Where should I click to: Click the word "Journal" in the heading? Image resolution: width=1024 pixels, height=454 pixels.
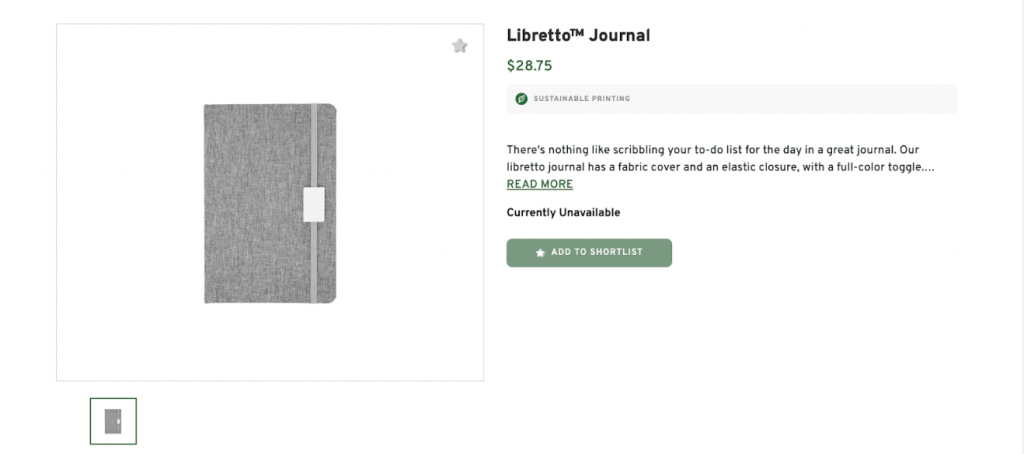point(618,36)
